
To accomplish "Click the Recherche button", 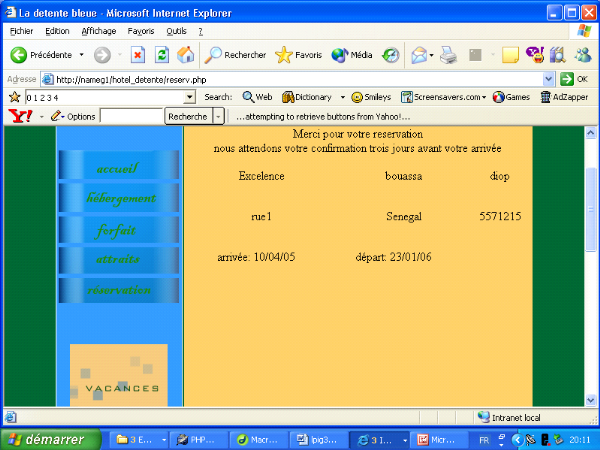I will coord(188,116).
